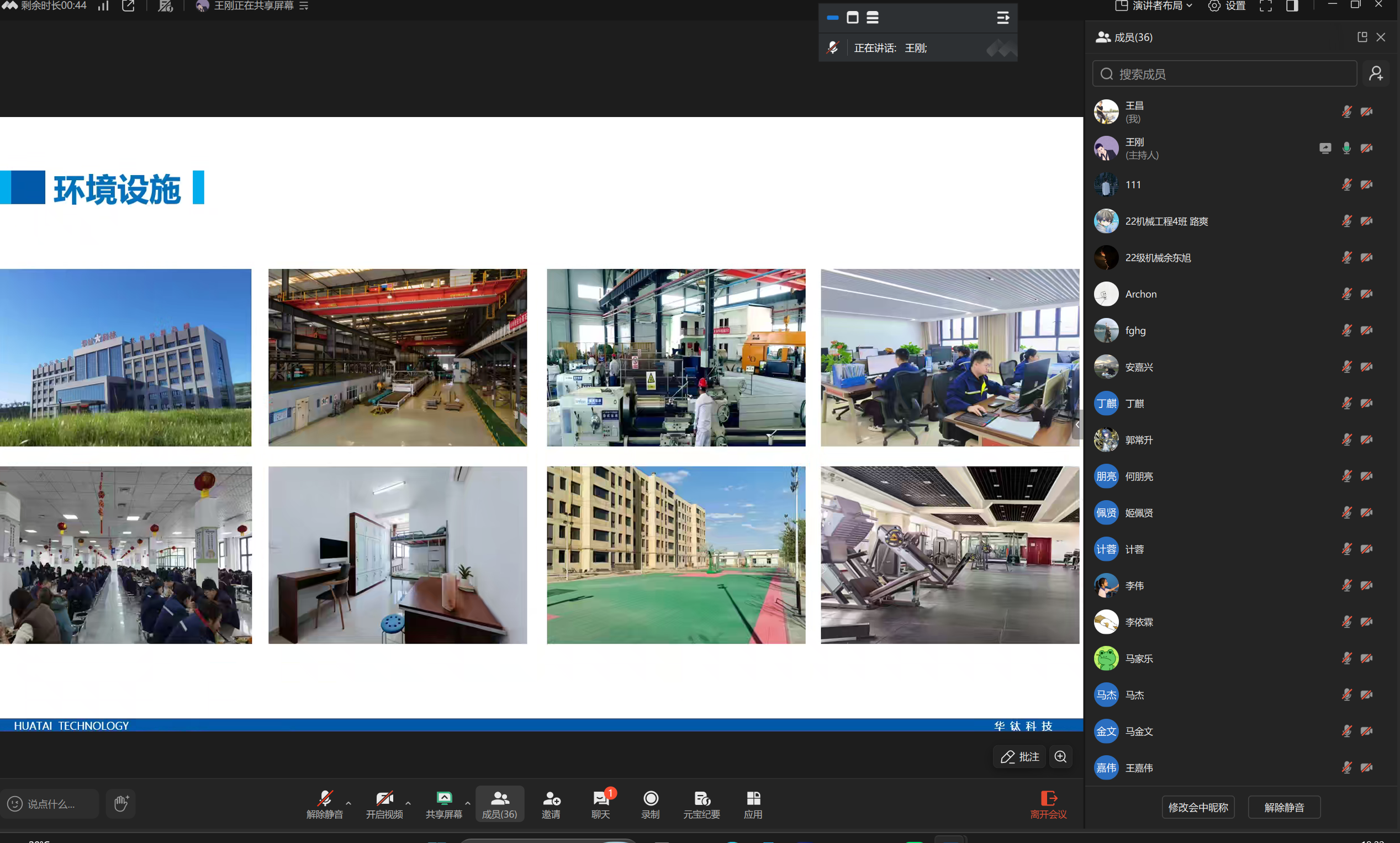This screenshot has width=1400, height=843.
Task: Open 元宝纪要 meeting notes
Action: (x=701, y=804)
